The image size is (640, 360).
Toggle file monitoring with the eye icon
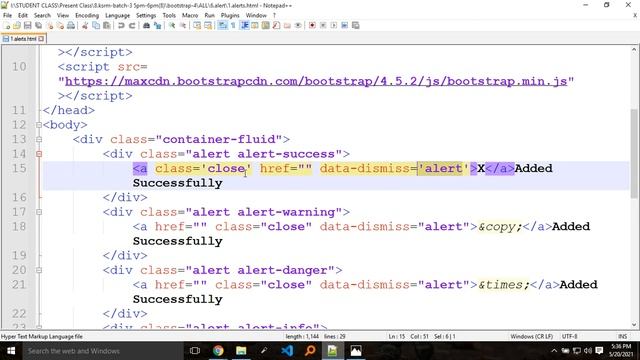click(x=298, y=25)
